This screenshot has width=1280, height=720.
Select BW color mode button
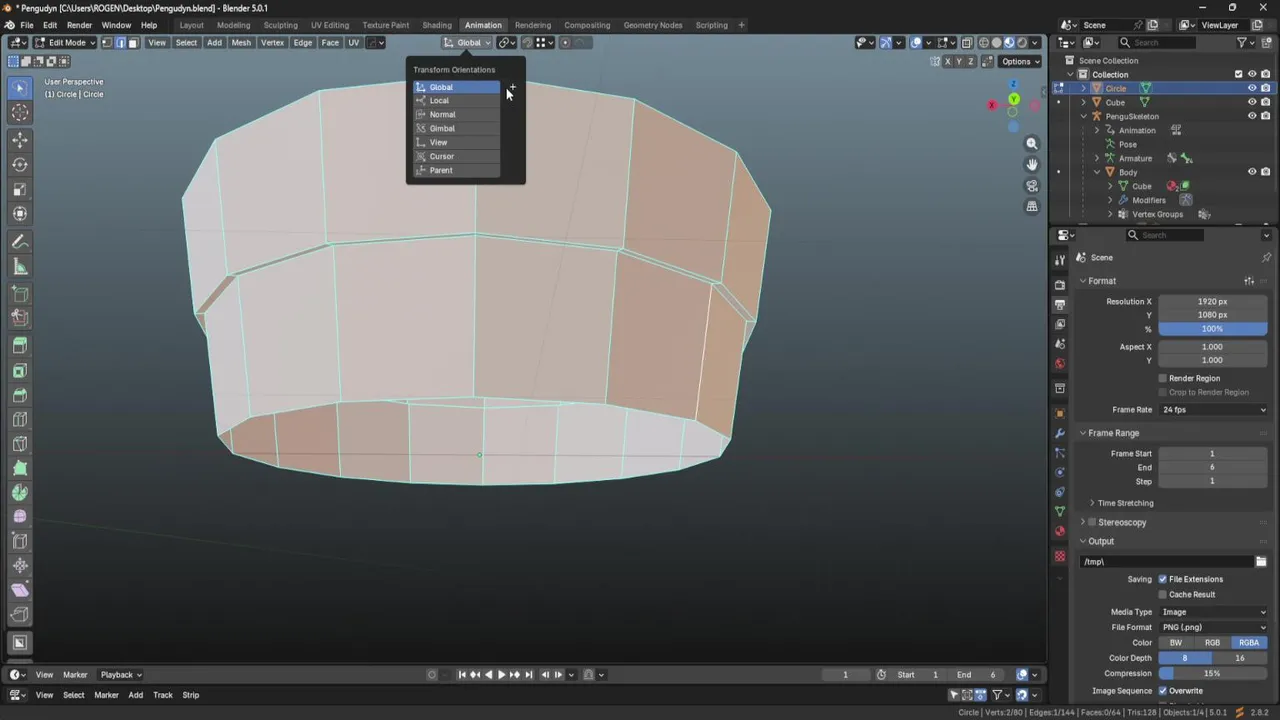1176,643
